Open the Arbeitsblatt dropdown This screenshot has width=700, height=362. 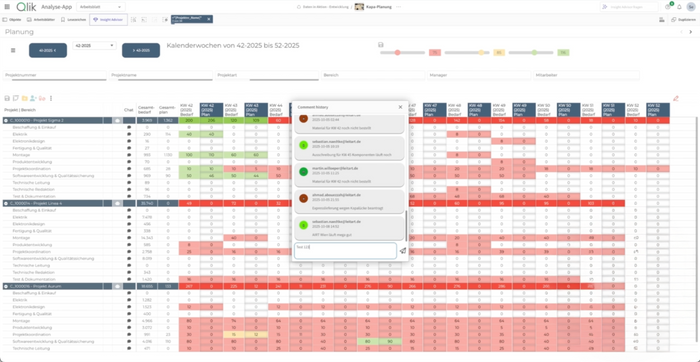(x=101, y=7)
